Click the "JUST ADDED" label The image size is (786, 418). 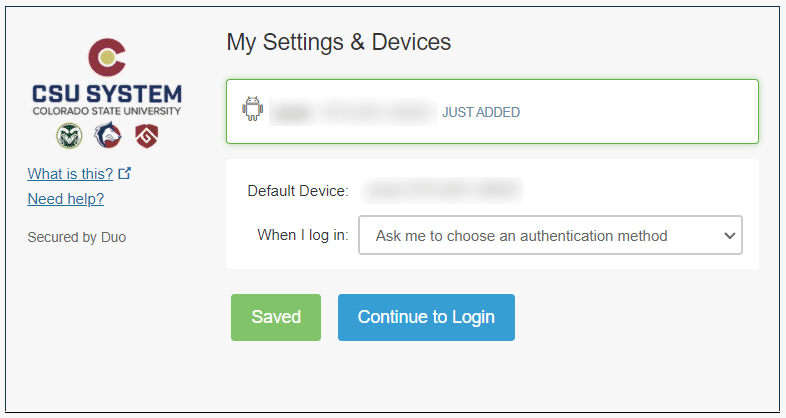[481, 112]
